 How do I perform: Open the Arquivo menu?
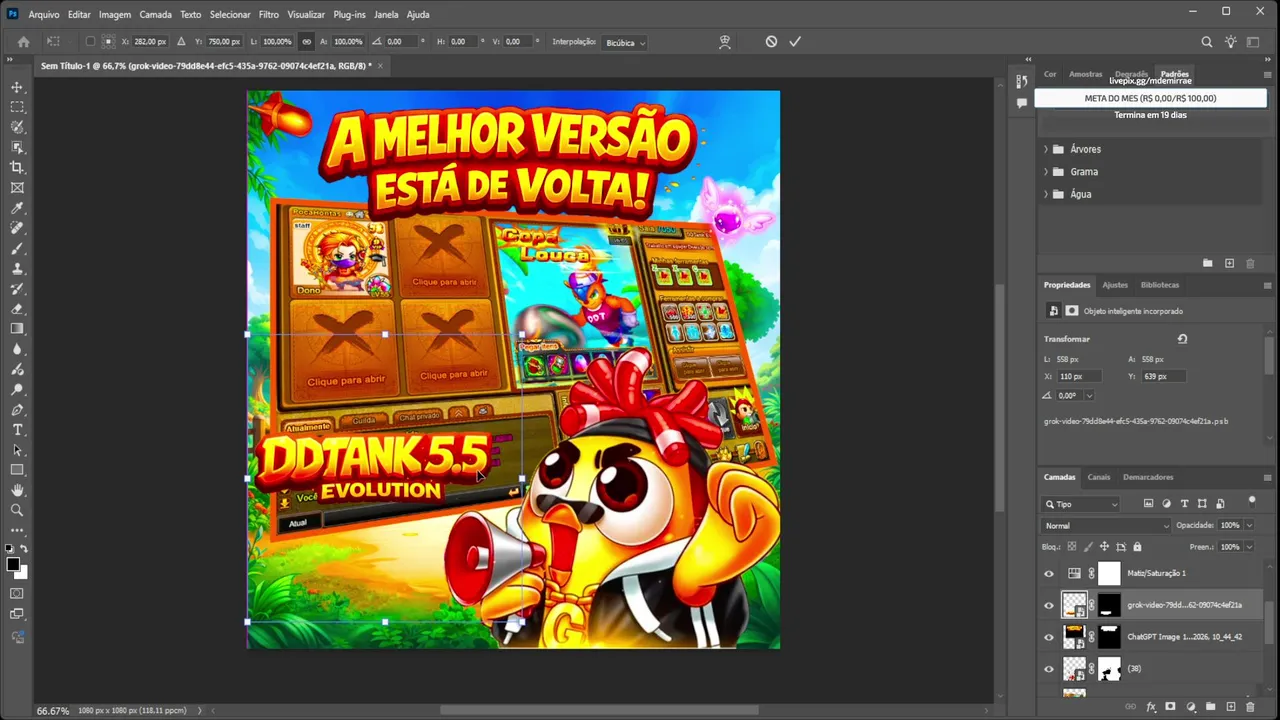[x=43, y=15]
